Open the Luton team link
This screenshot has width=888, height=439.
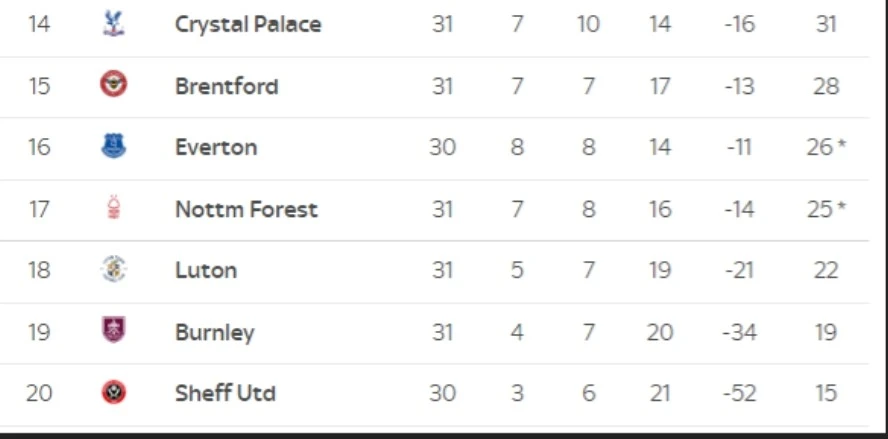[206, 270]
